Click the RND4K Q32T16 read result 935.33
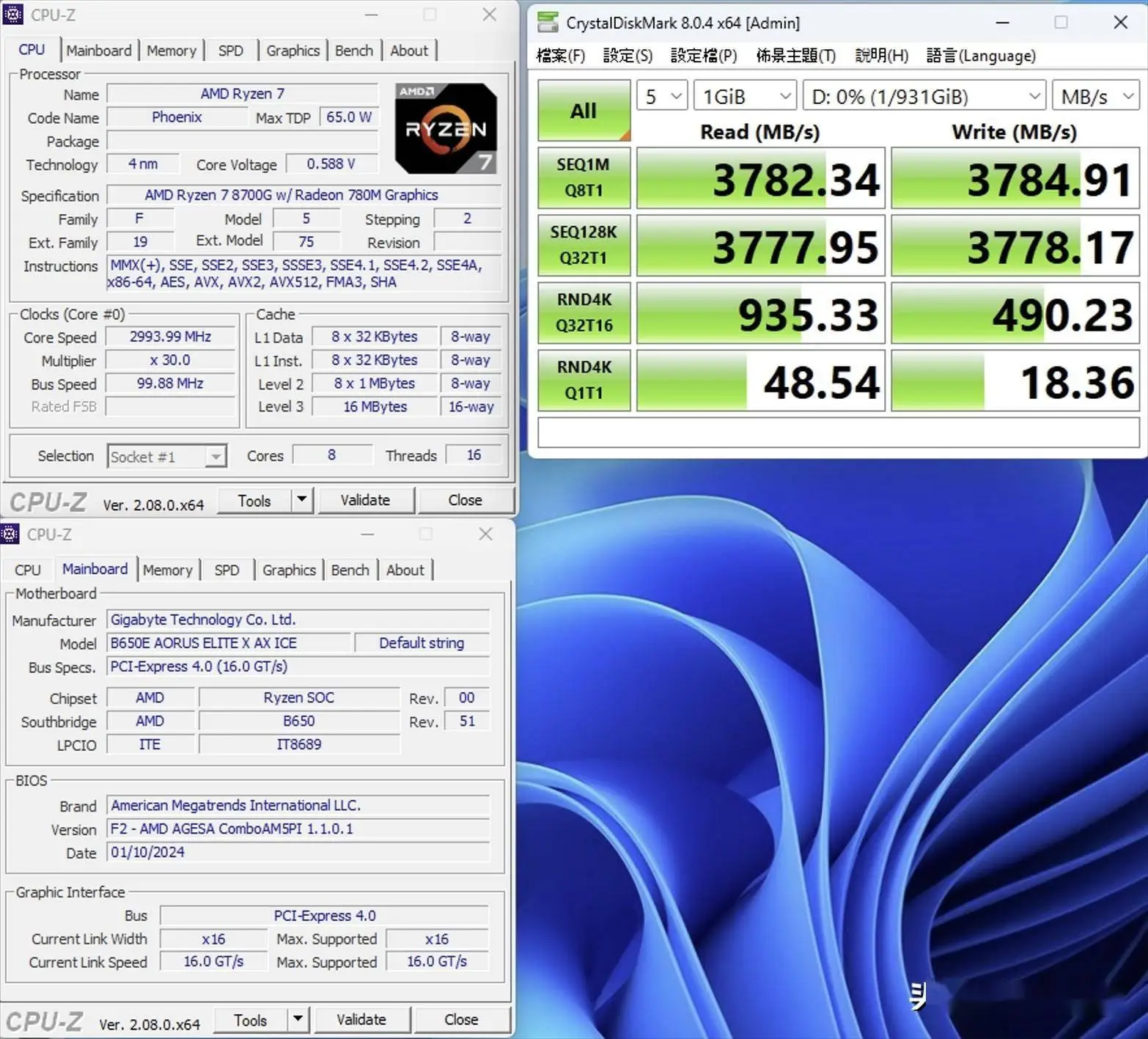The height and width of the screenshot is (1039, 1148). (x=761, y=313)
